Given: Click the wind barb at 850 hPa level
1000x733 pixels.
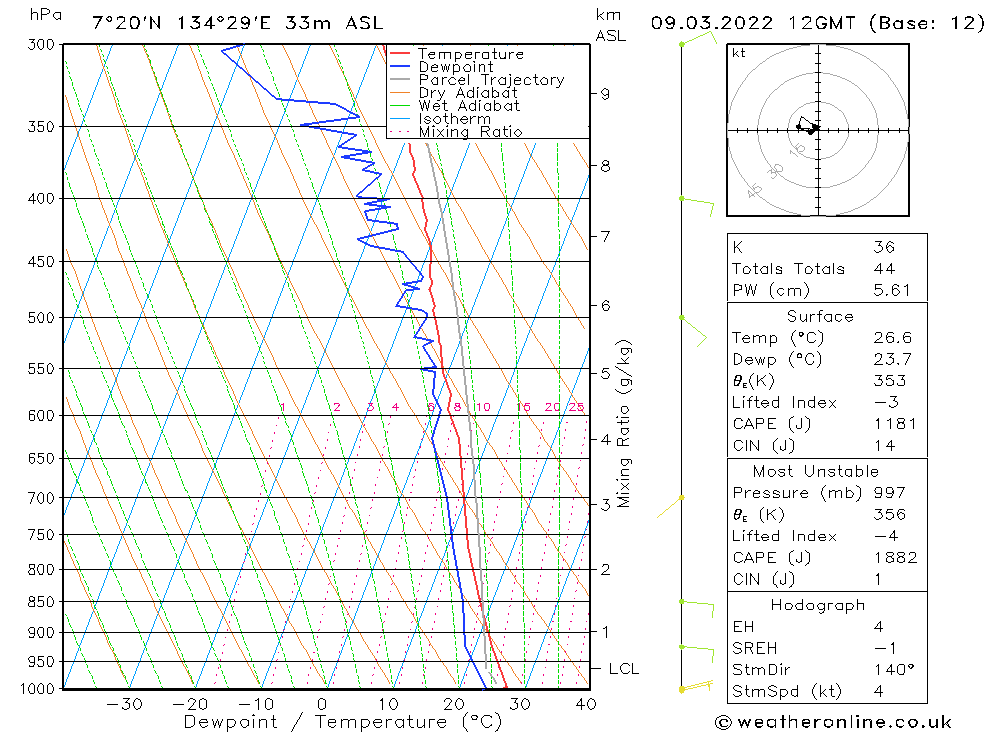Looking at the screenshot, I should pyautogui.click(x=696, y=609).
